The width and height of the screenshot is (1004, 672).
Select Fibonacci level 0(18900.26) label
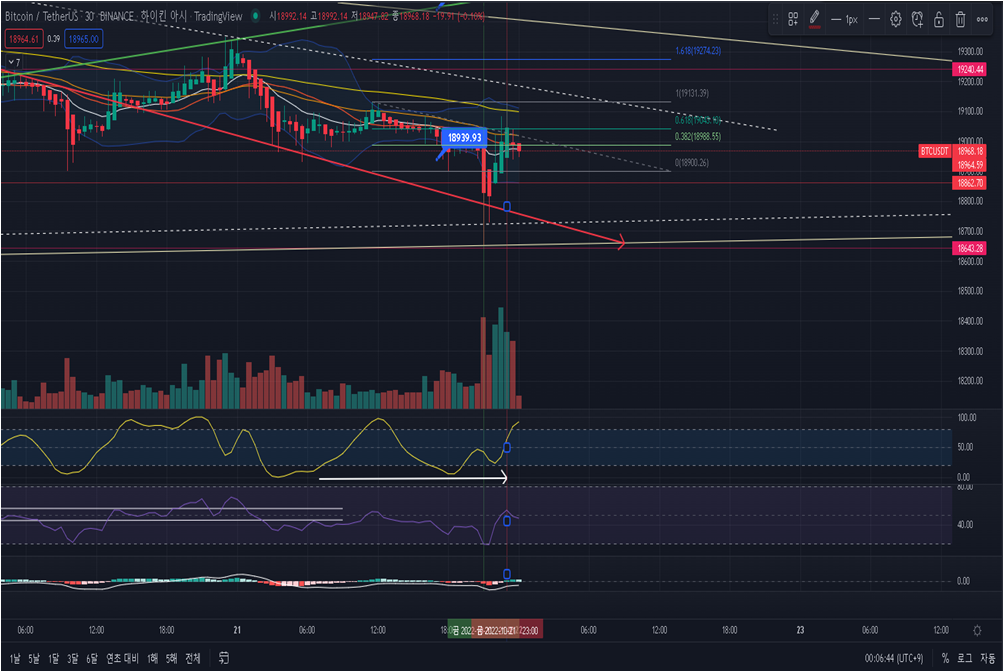pos(692,163)
